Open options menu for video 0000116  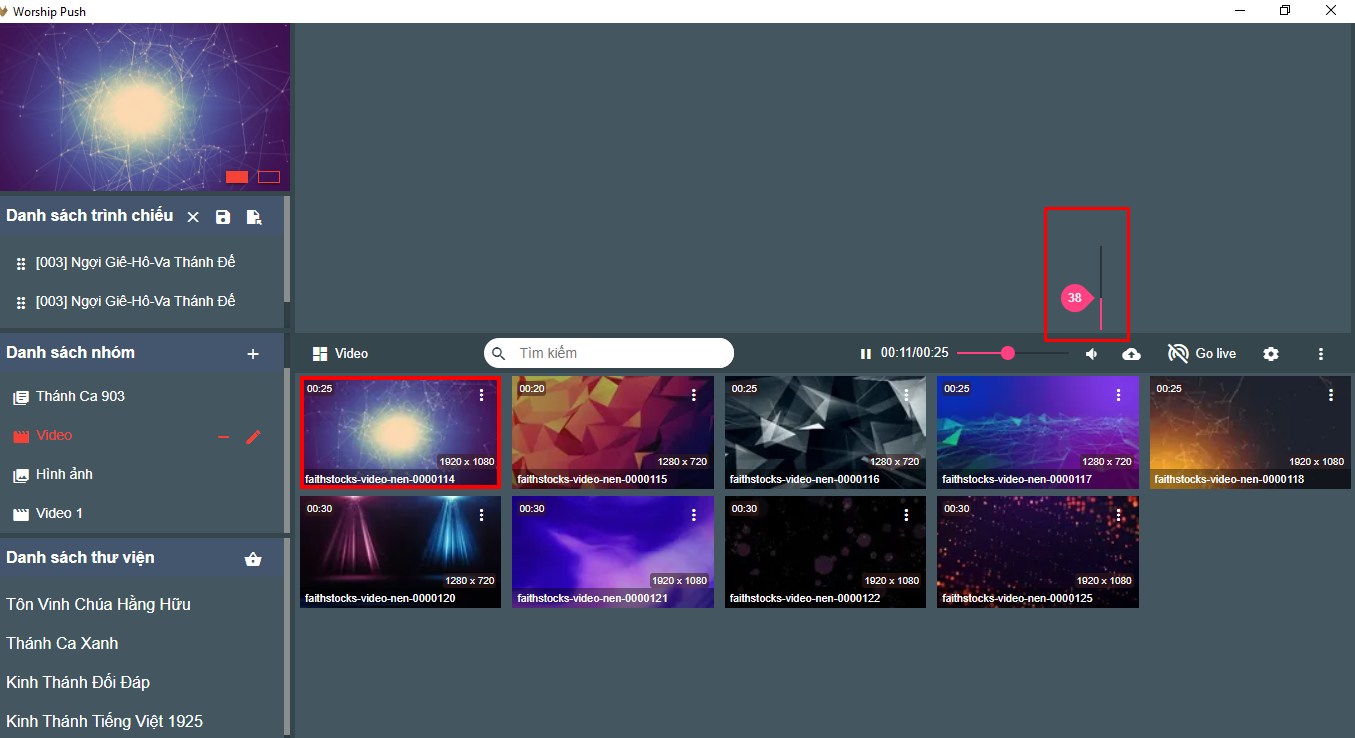(907, 395)
